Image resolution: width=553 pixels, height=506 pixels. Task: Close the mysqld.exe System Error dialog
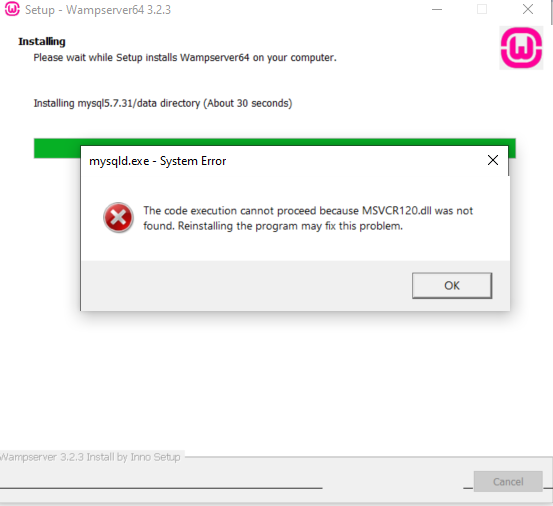click(x=493, y=160)
